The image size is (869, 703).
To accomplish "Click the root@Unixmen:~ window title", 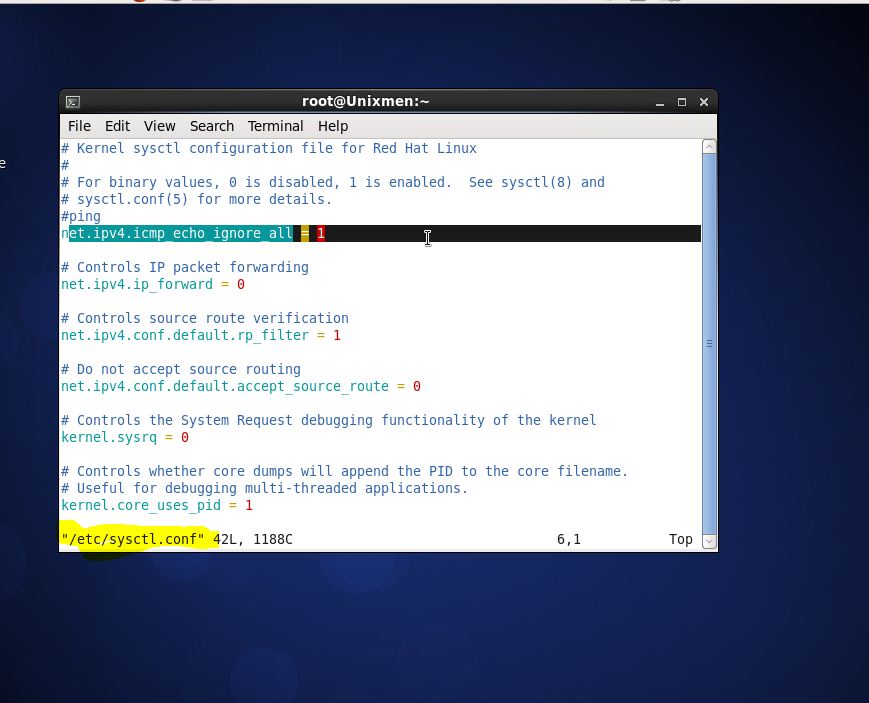I will (x=365, y=102).
